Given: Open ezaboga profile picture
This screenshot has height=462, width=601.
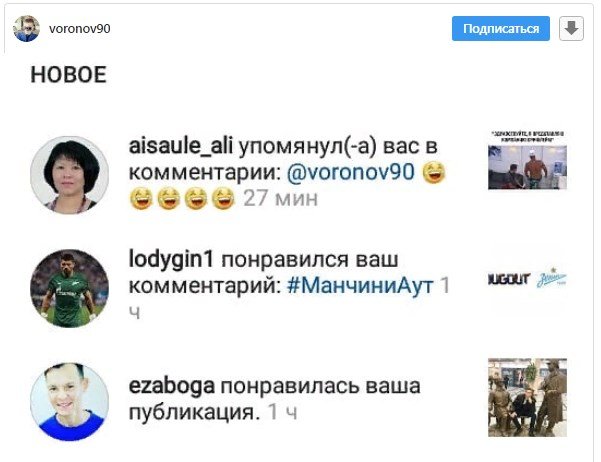Looking at the screenshot, I should click(x=69, y=402).
